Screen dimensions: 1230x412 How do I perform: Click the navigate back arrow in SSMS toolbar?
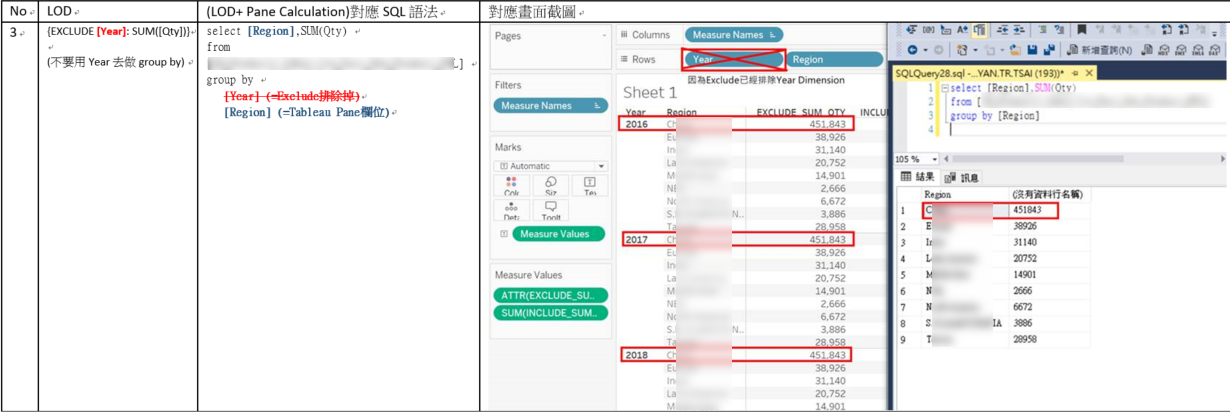(x=912, y=49)
